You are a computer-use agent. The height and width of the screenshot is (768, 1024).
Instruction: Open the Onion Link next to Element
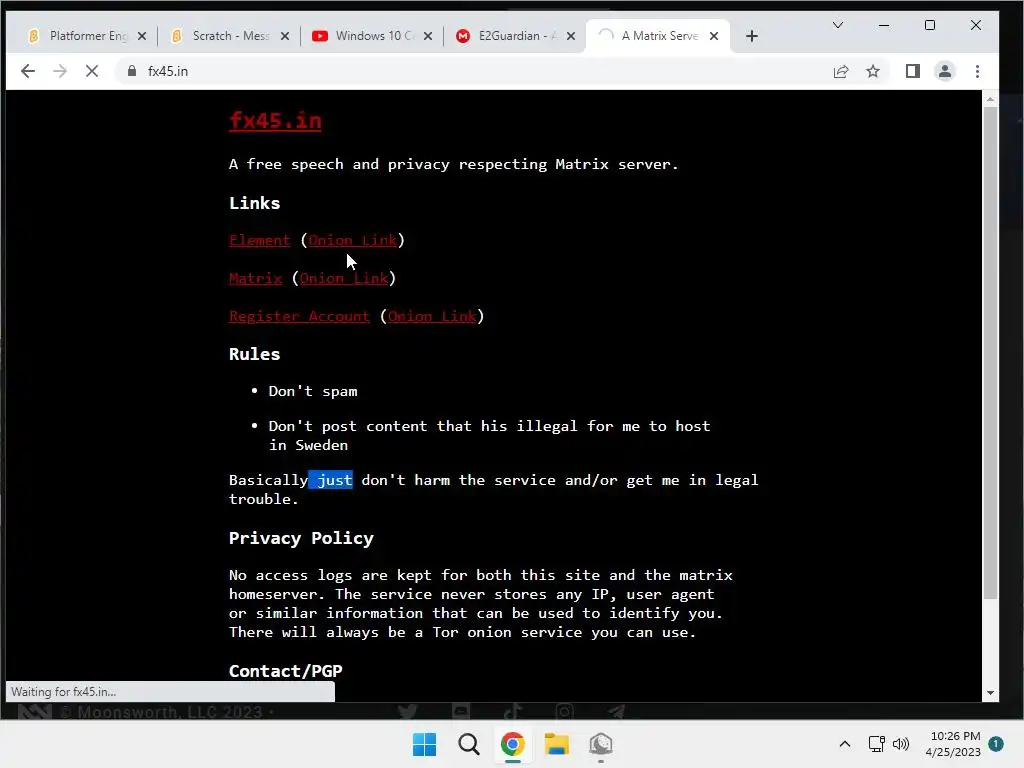point(353,240)
